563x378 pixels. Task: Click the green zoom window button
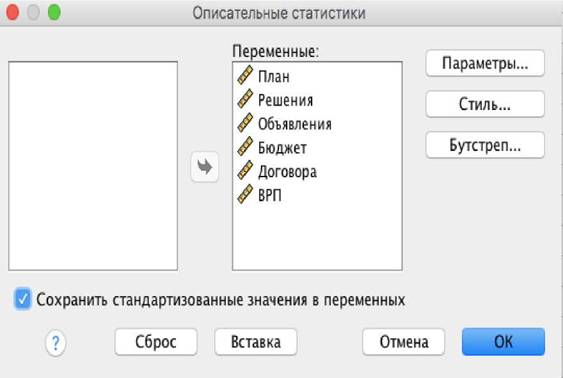(54, 12)
